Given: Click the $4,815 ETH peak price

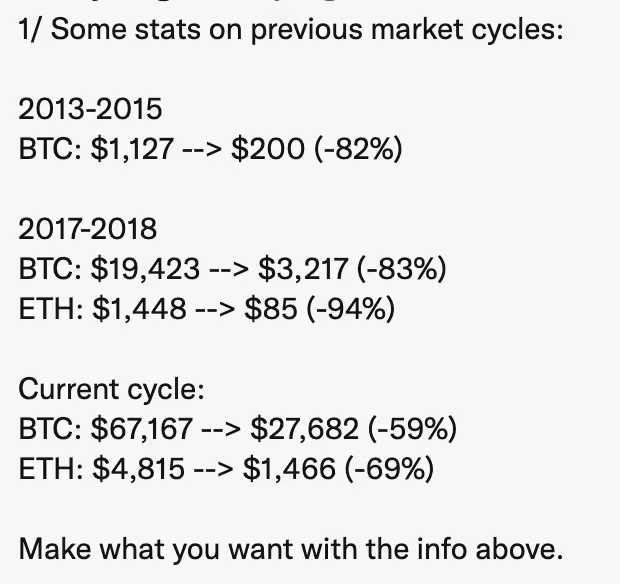Looking at the screenshot, I should point(138,468).
